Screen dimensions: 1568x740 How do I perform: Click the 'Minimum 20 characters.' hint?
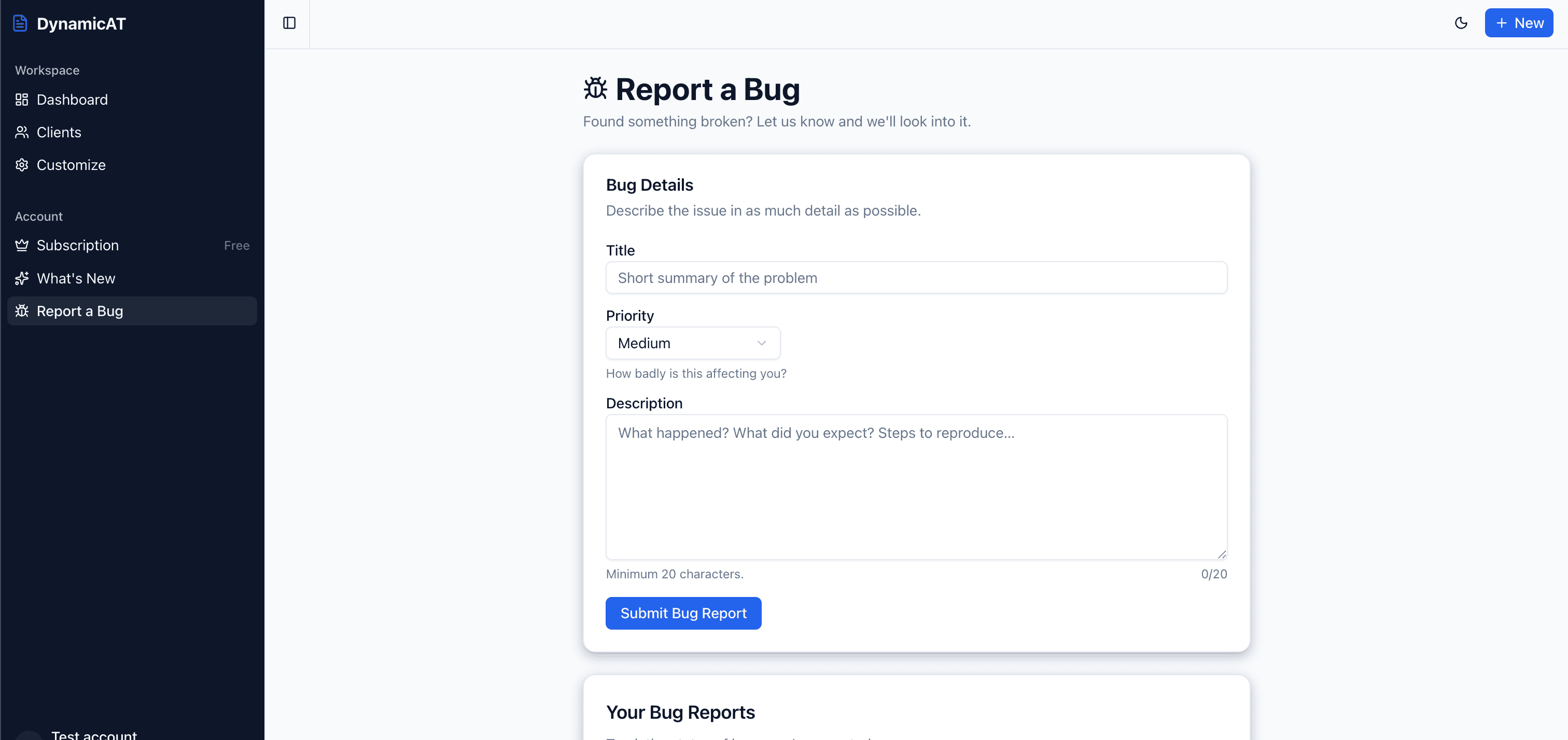click(x=675, y=574)
